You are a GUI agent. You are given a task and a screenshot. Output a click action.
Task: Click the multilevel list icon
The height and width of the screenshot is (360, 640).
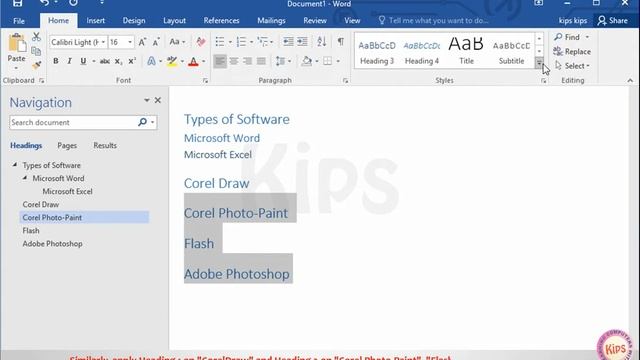(263, 42)
